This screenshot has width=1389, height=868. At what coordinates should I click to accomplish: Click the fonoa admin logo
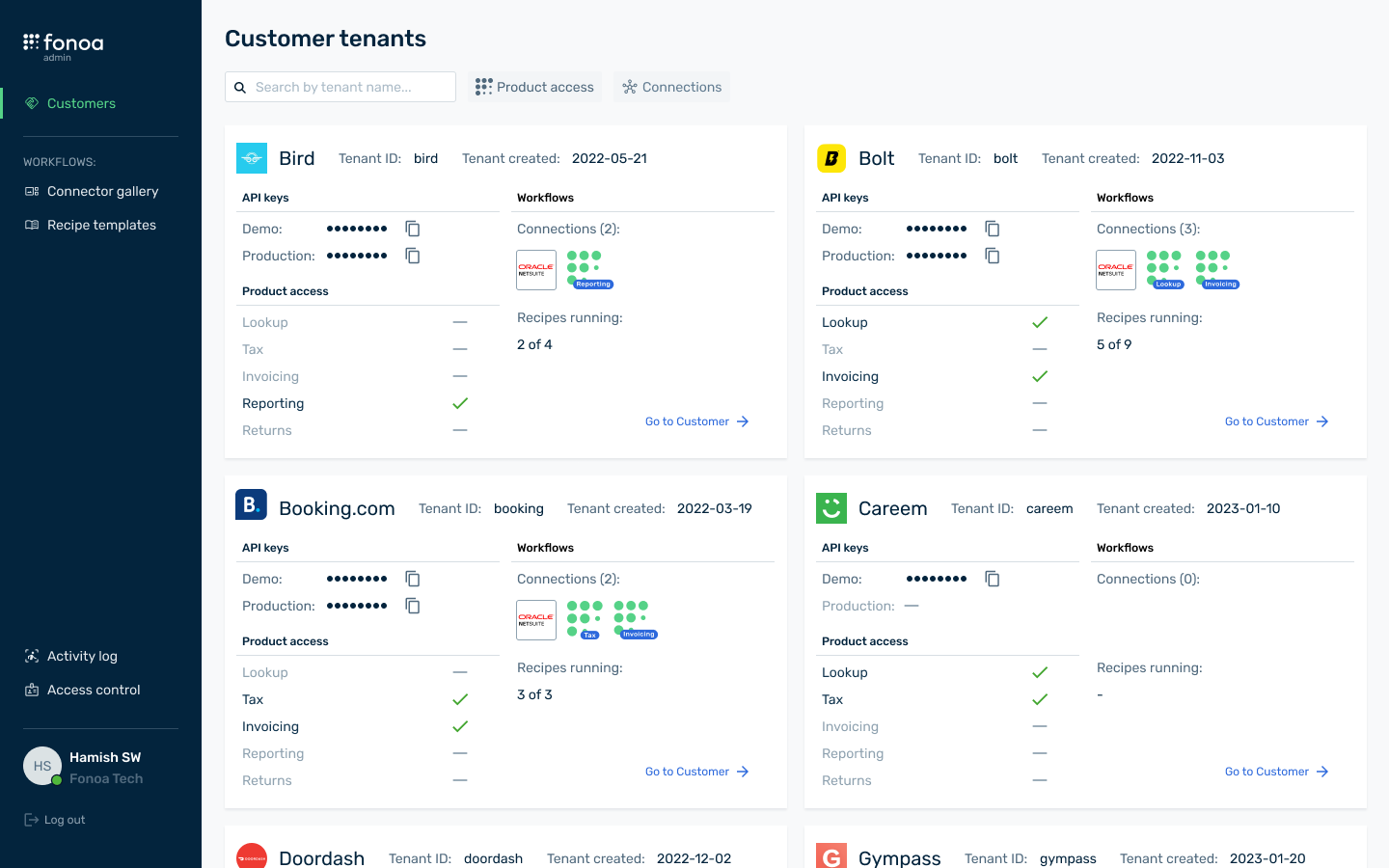coord(63,46)
